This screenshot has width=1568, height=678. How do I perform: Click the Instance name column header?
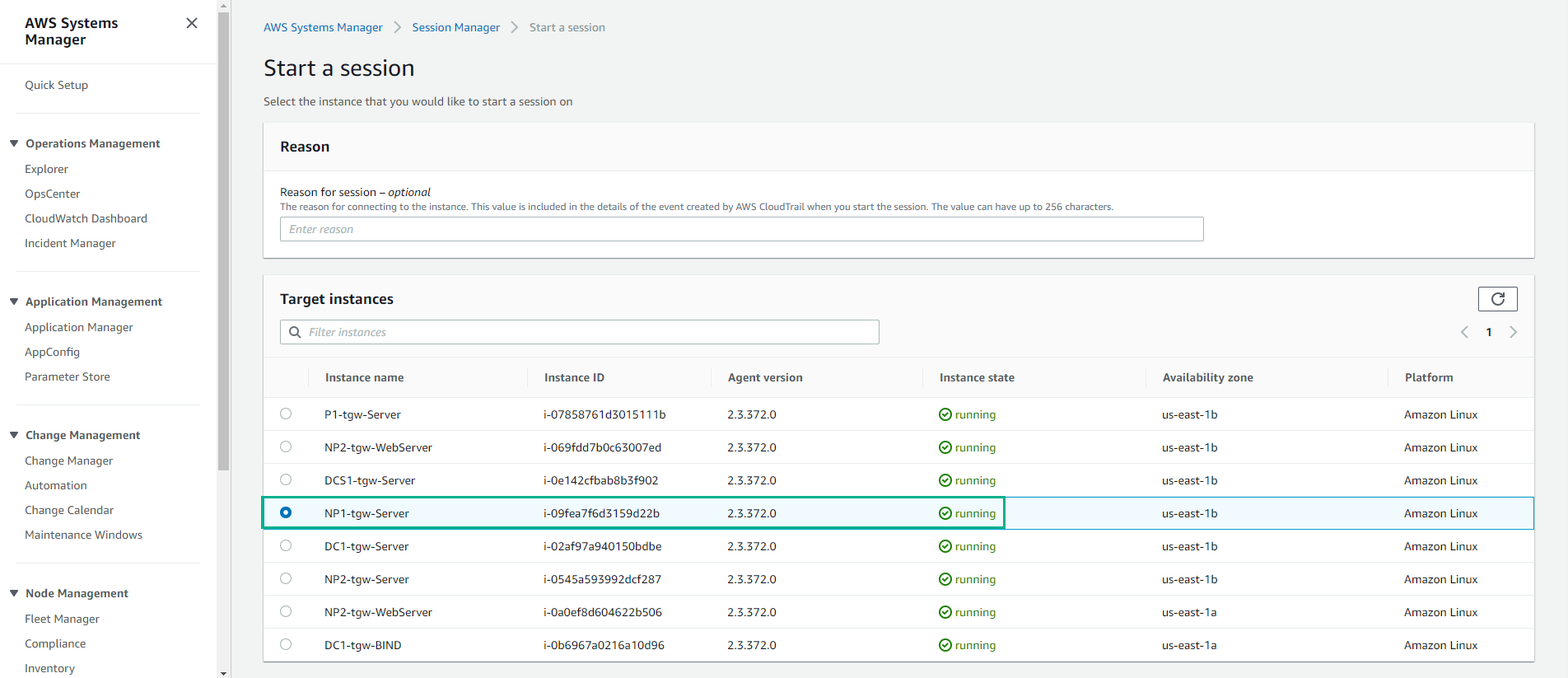click(364, 377)
